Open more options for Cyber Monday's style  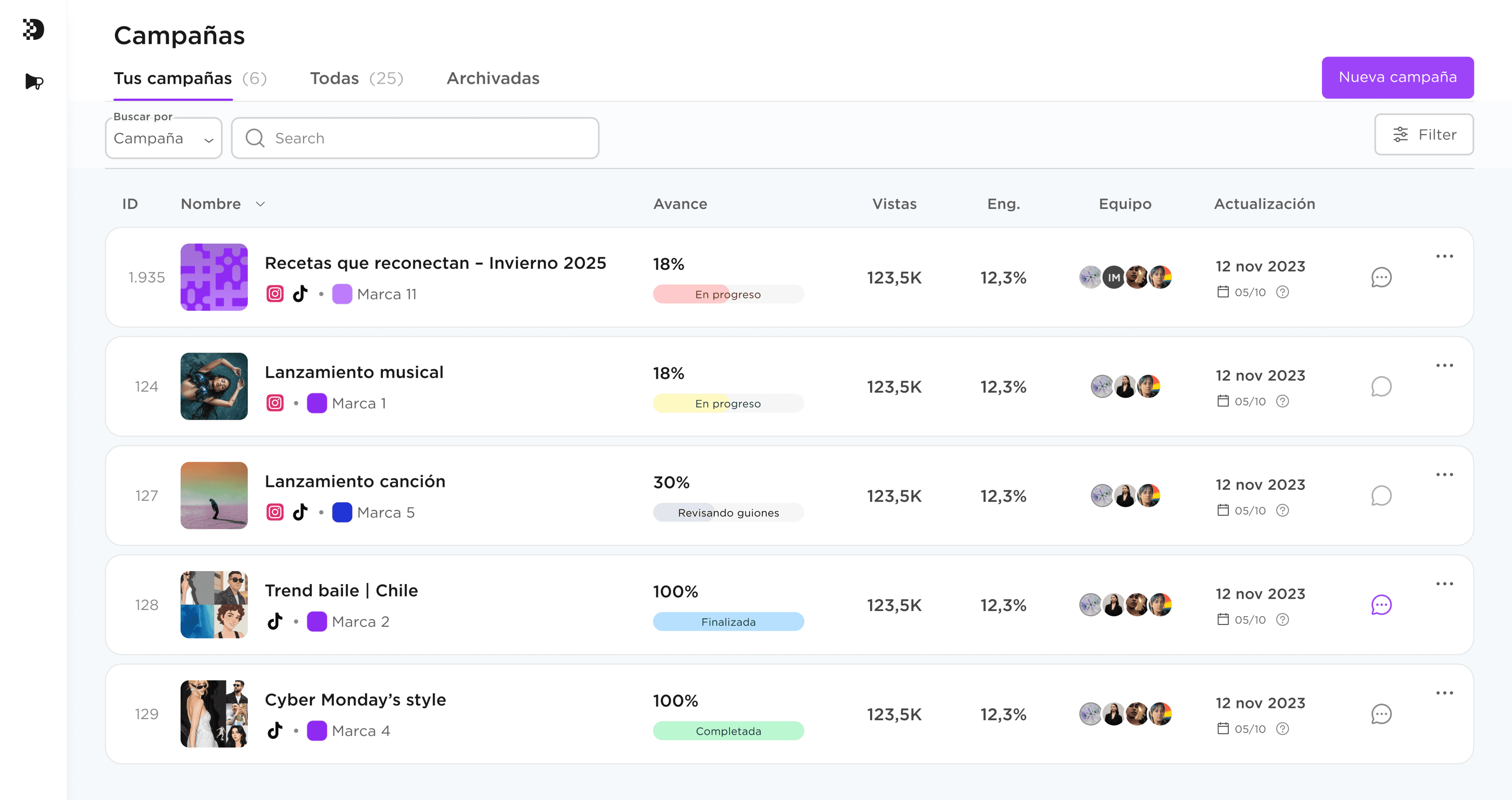1444,693
